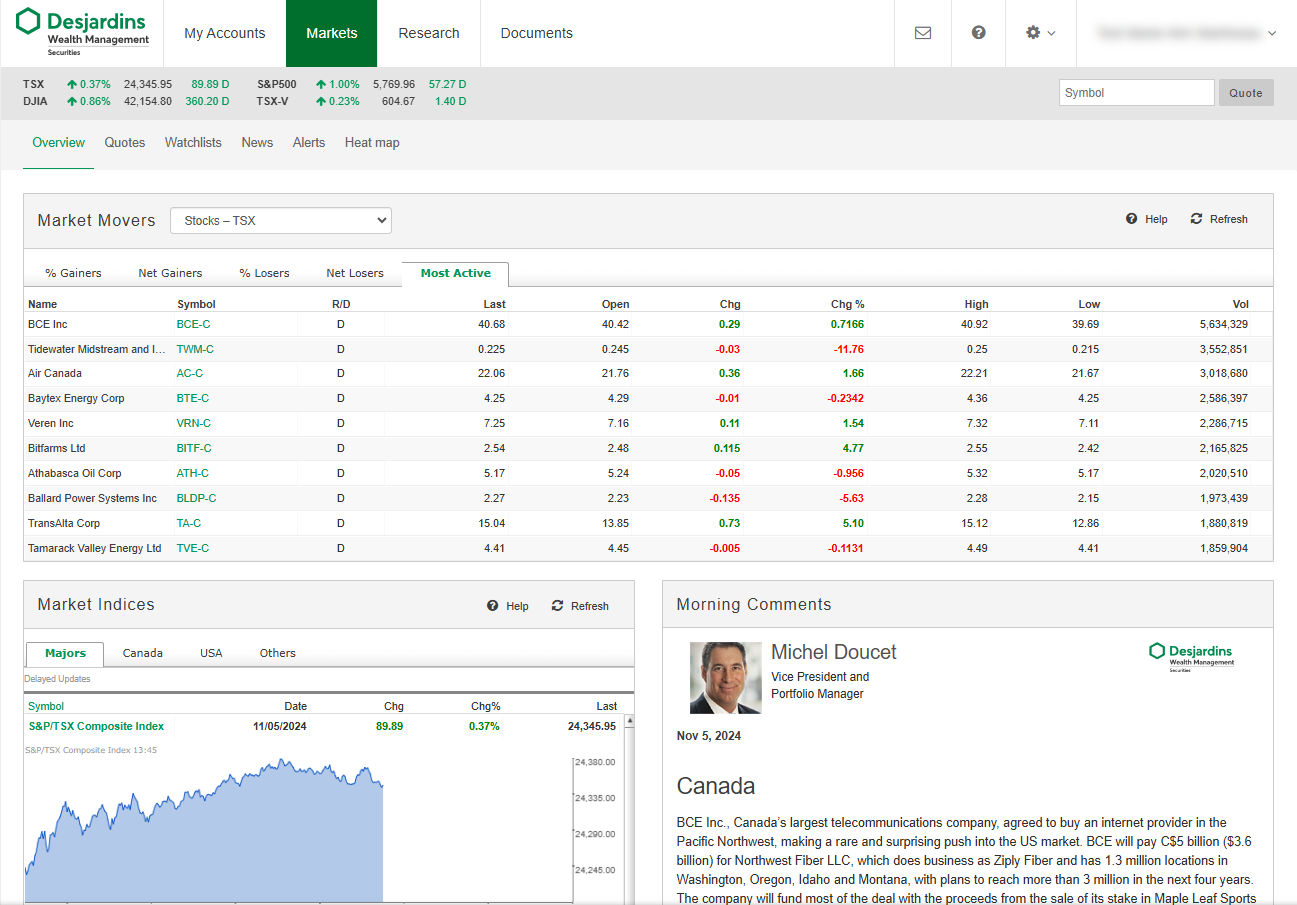Refresh the Market Movers panel
Screen dimensions: 1297x905
[1219, 219]
